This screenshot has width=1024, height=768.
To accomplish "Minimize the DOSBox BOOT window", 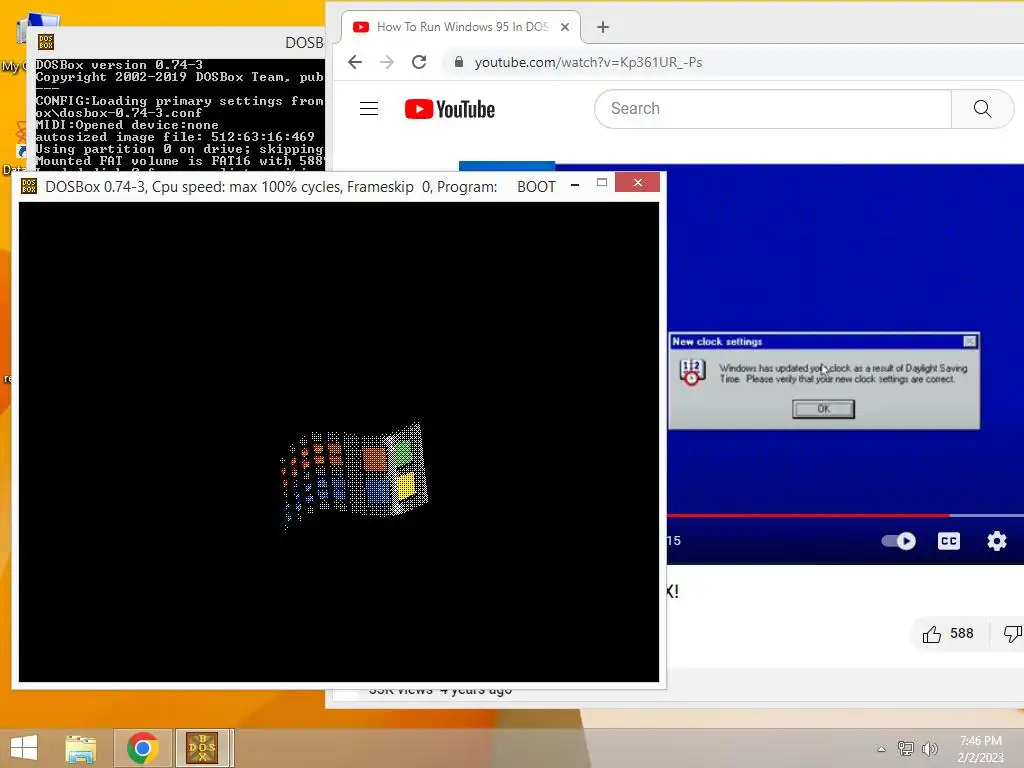I will point(575,185).
